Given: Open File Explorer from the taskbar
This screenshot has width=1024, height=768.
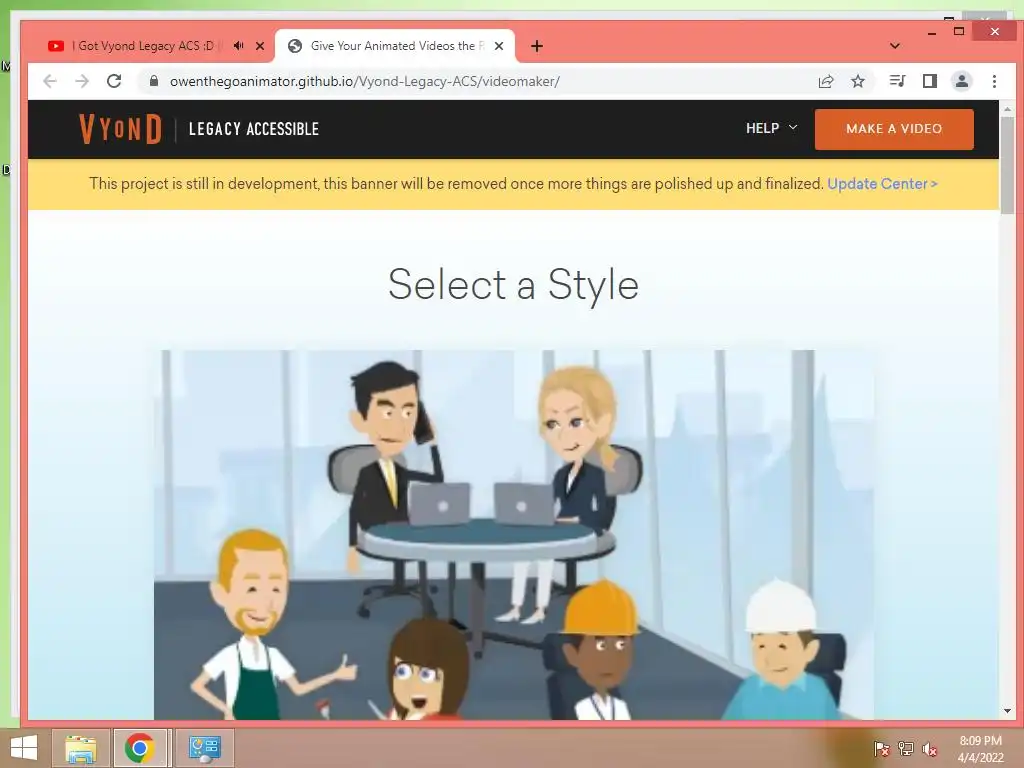Looking at the screenshot, I should coord(81,748).
